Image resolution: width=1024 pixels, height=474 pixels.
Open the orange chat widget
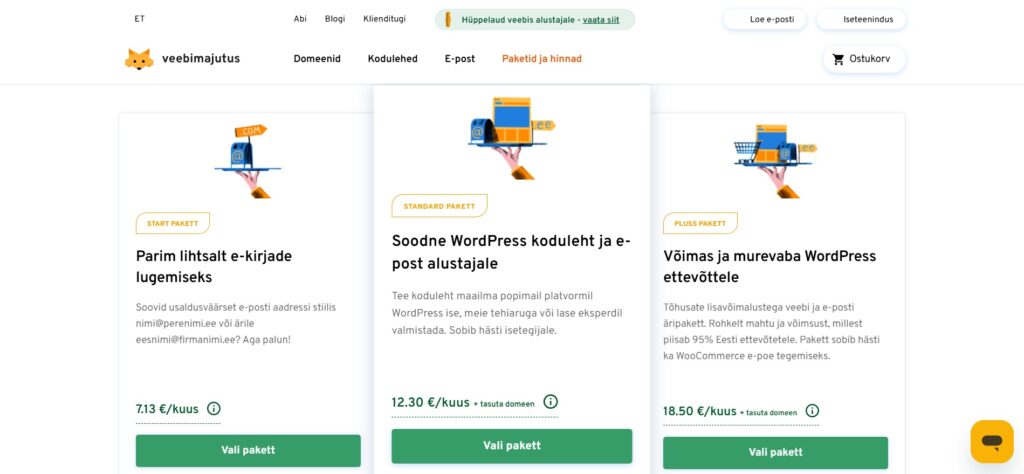tap(992, 441)
